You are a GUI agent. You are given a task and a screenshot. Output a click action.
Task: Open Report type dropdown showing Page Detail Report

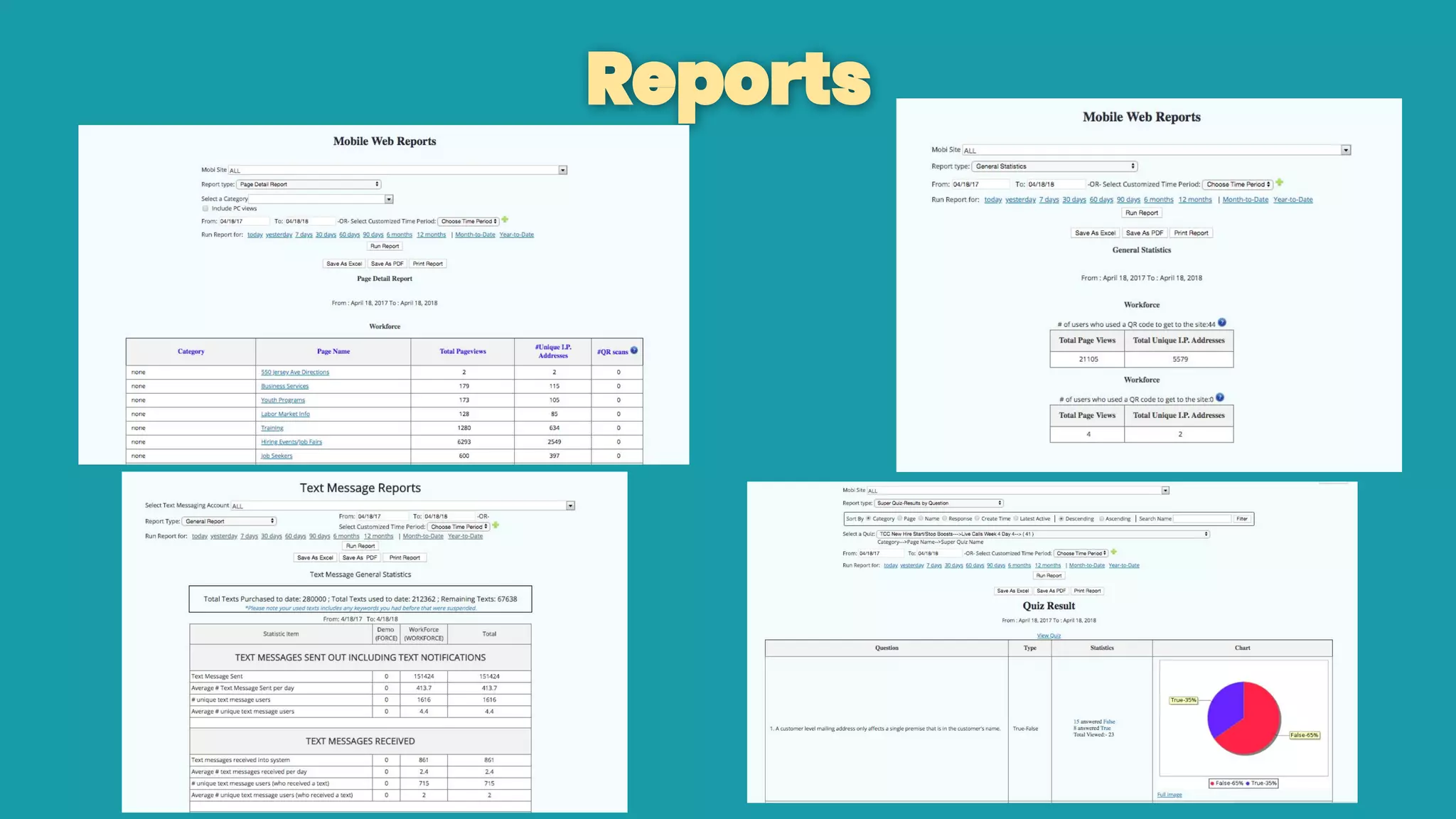click(309, 184)
